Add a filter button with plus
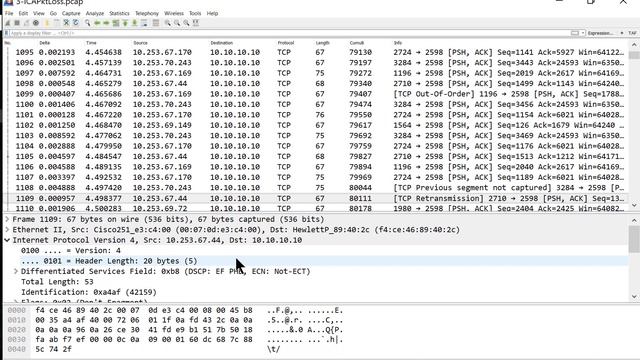The width and height of the screenshot is (640, 360). click(622, 33)
